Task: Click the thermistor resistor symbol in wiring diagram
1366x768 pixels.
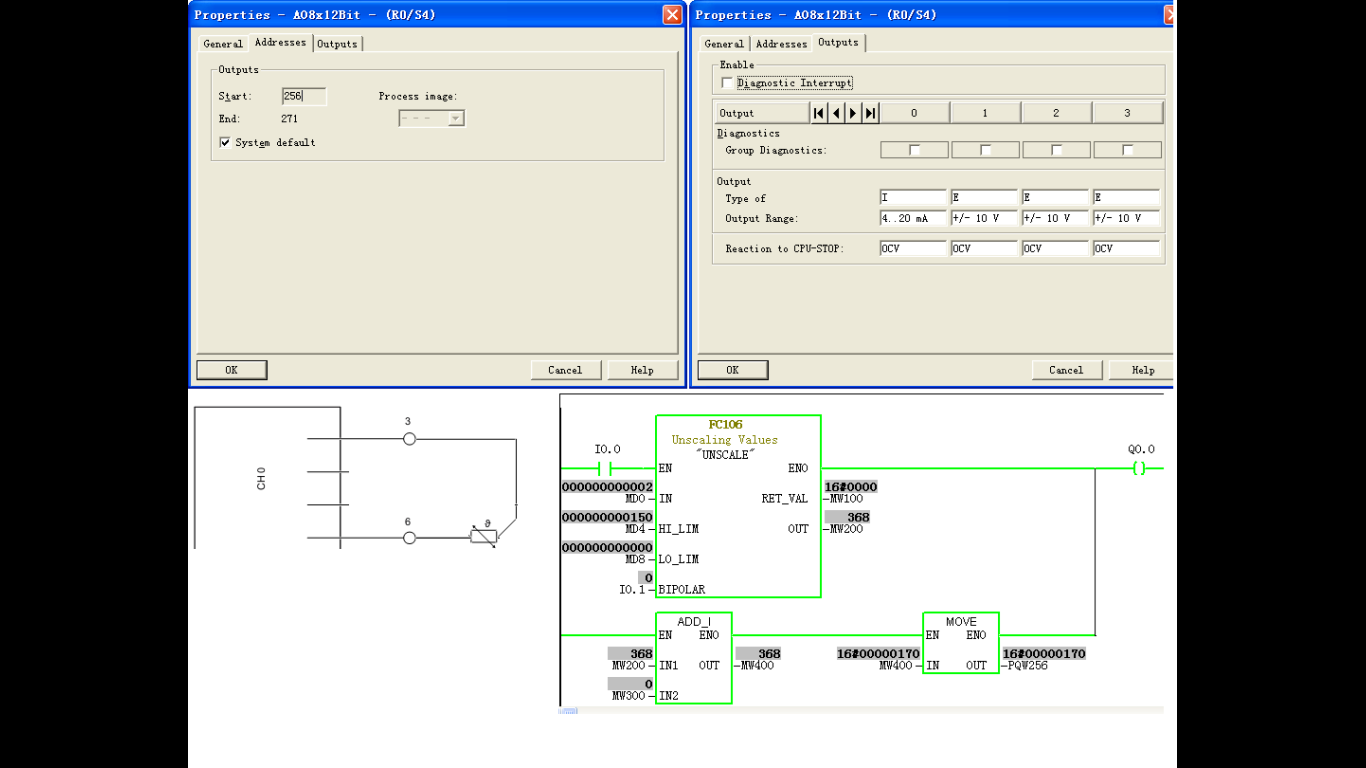Action: (483, 537)
